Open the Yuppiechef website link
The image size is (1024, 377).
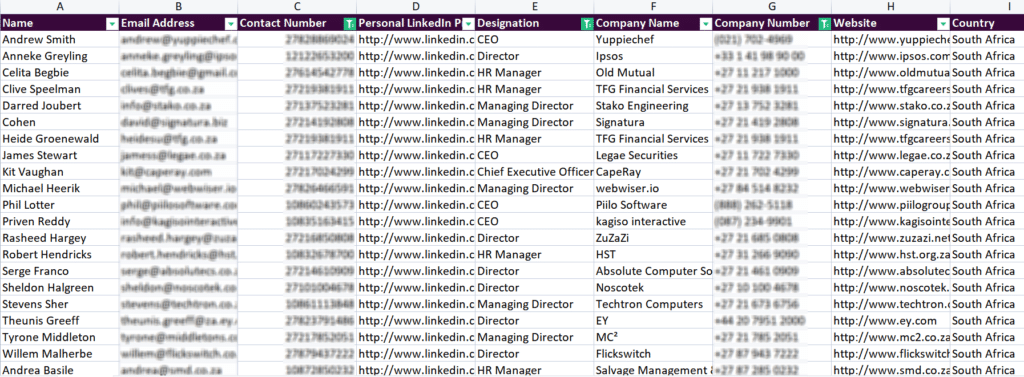[891, 39]
